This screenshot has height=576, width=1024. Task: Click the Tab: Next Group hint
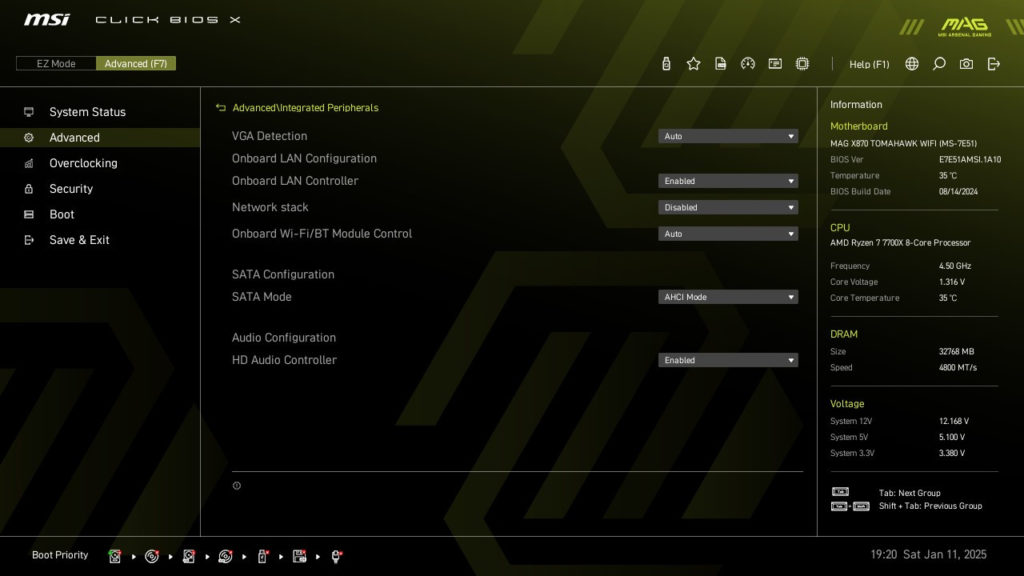(x=909, y=493)
